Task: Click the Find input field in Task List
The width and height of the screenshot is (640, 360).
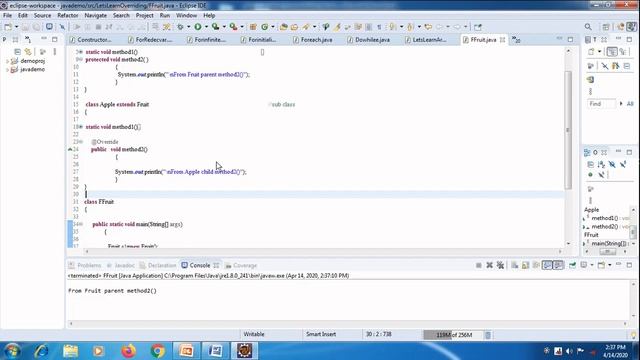Action: pos(602,104)
